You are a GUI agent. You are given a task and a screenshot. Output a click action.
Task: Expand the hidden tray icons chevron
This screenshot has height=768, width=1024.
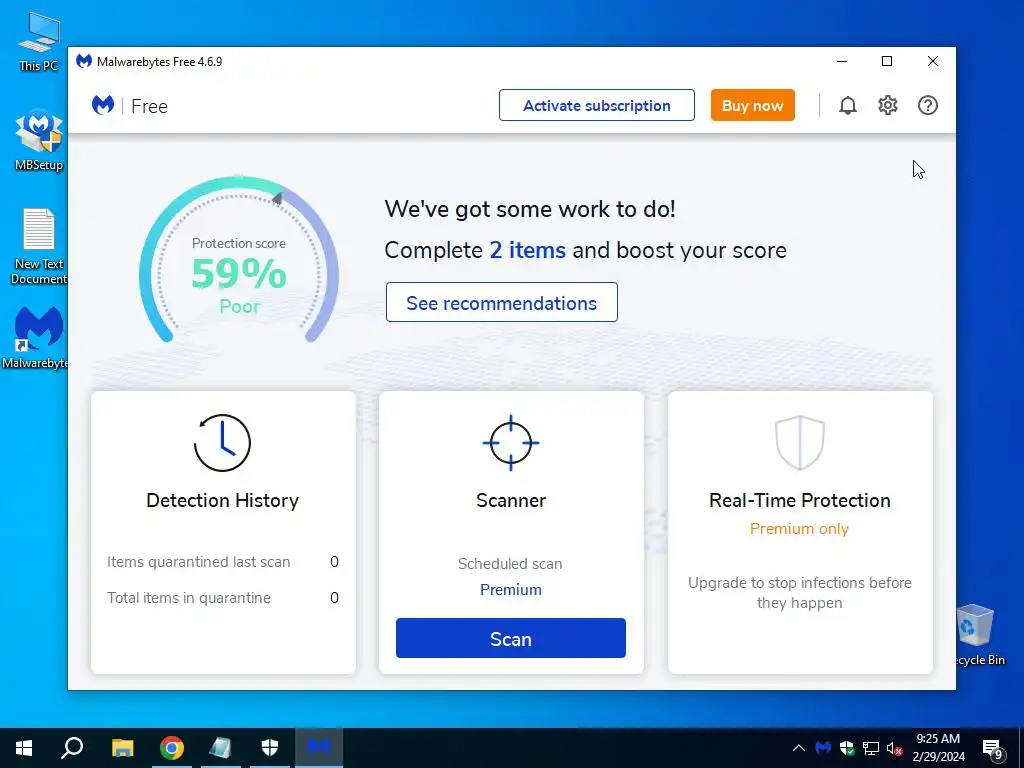[799, 748]
